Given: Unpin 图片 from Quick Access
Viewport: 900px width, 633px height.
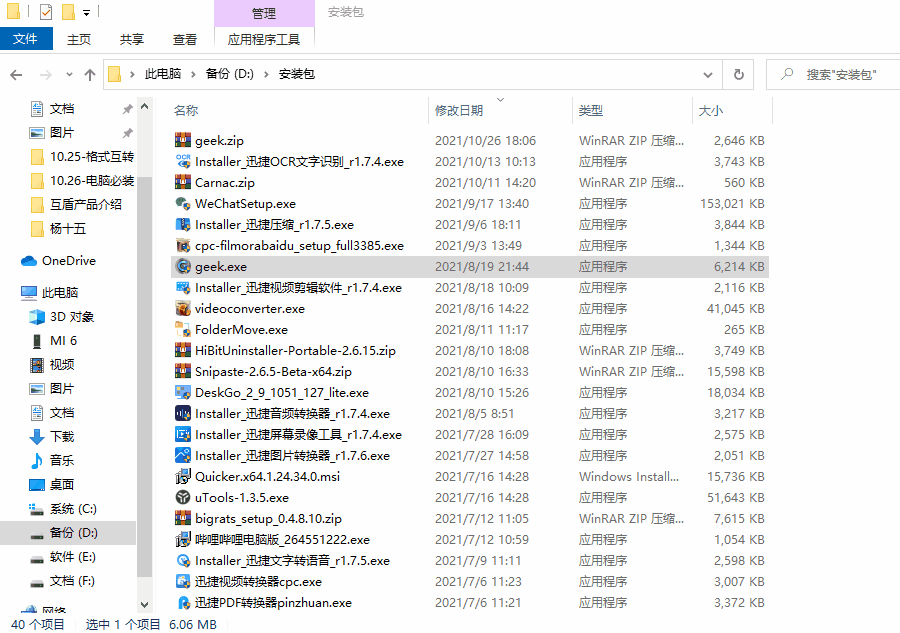Looking at the screenshot, I should click(128, 131).
